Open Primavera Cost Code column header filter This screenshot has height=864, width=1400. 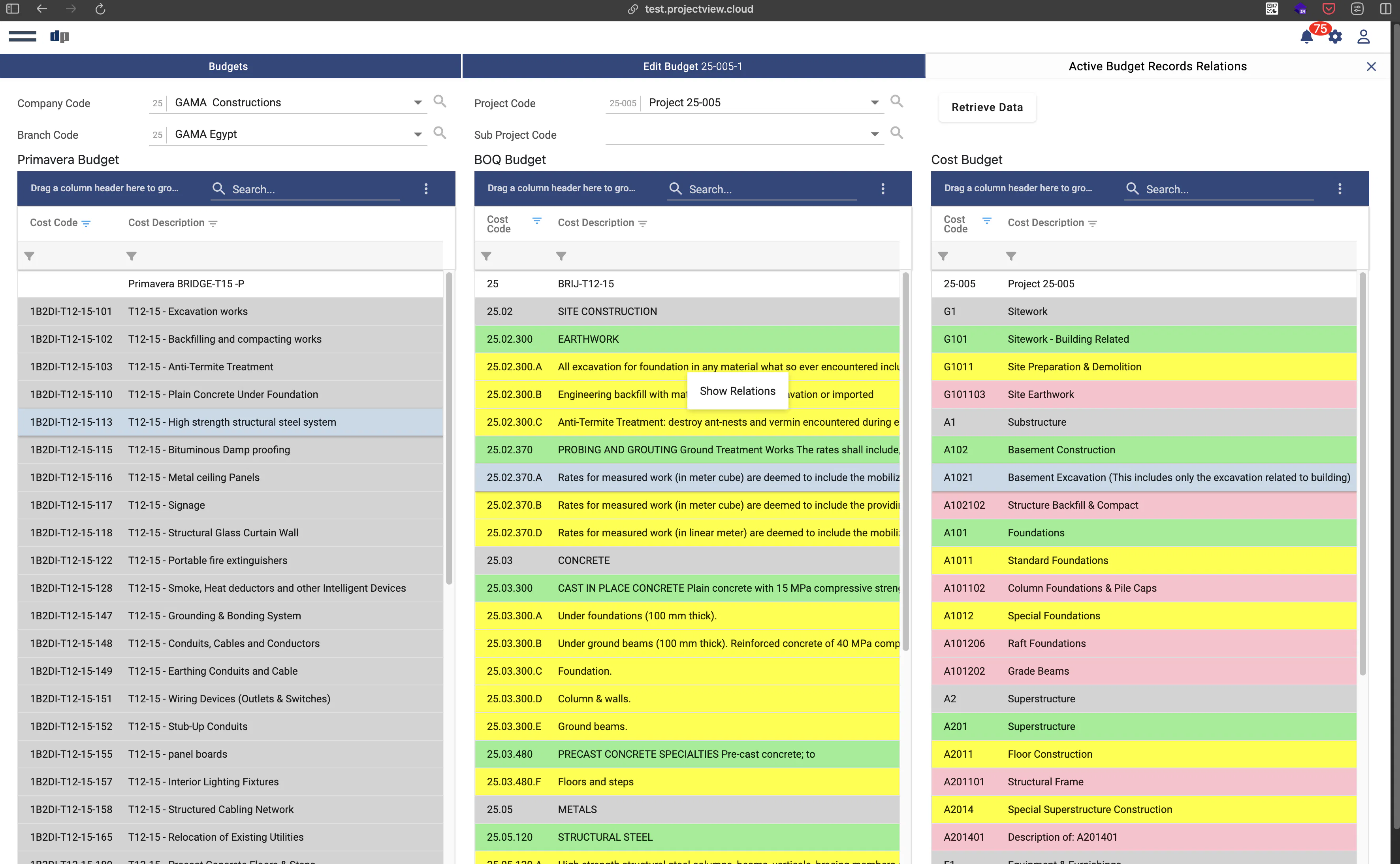click(86, 223)
